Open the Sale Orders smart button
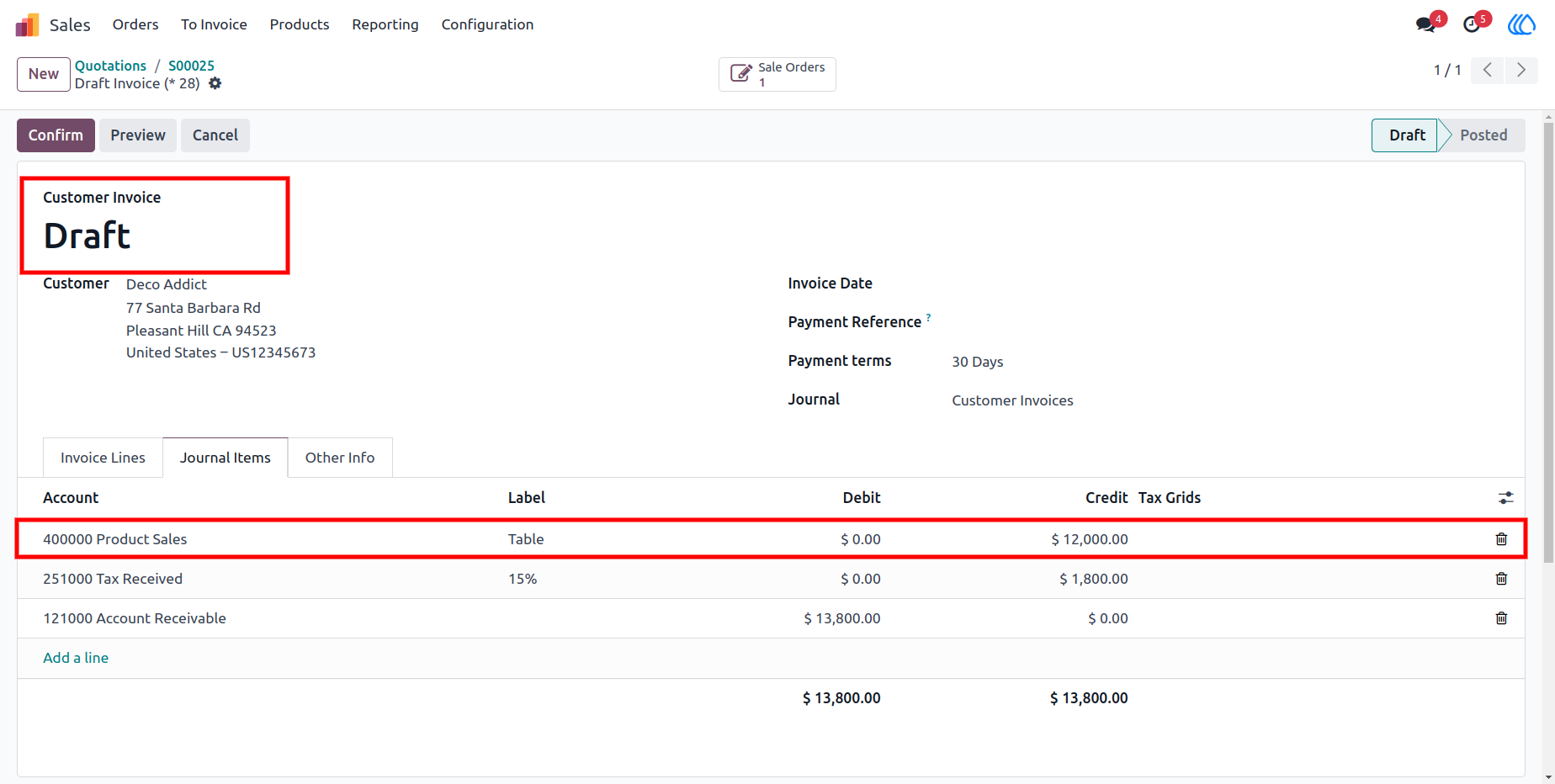This screenshot has width=1555, height=784. pyautogui.click(x=777, y=74)
